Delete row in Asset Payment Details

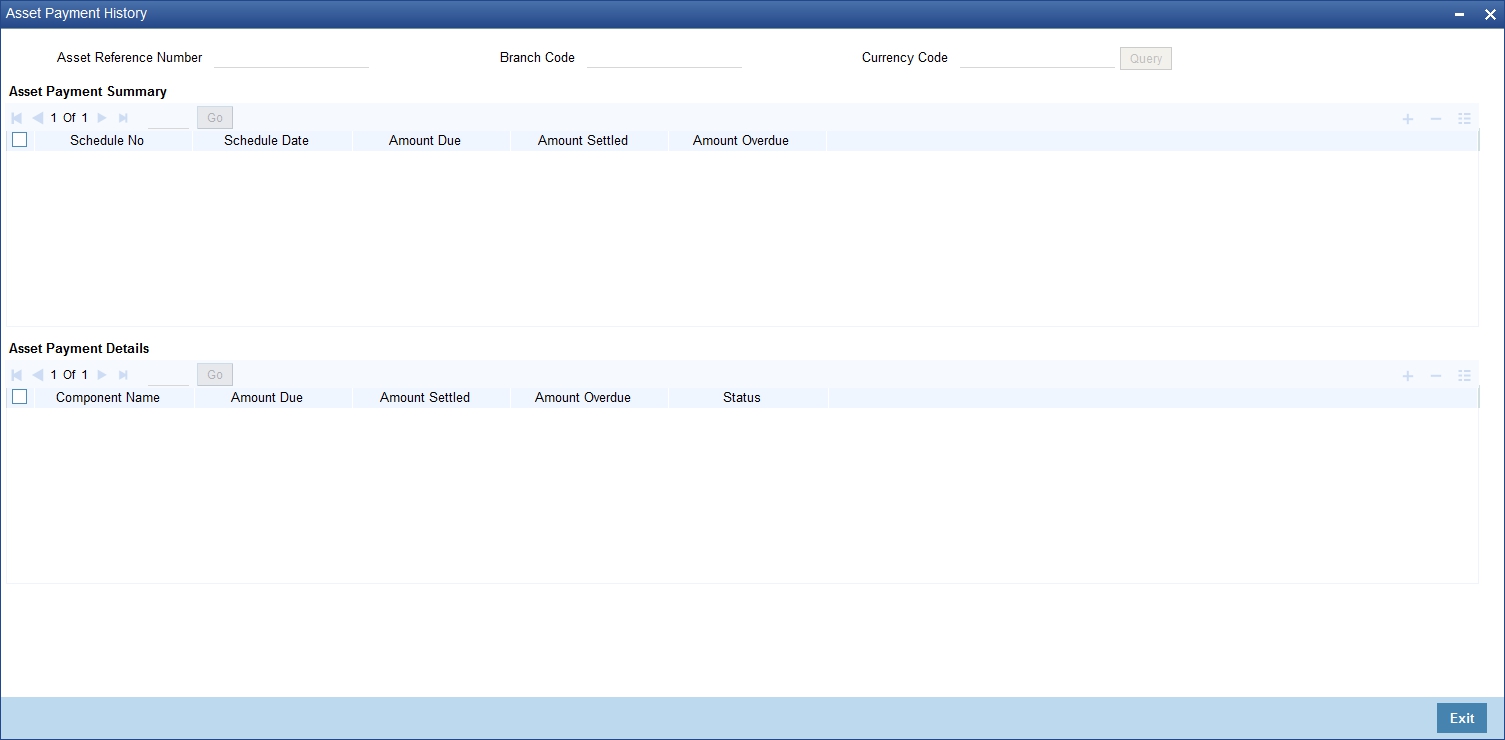(1436, 376)
